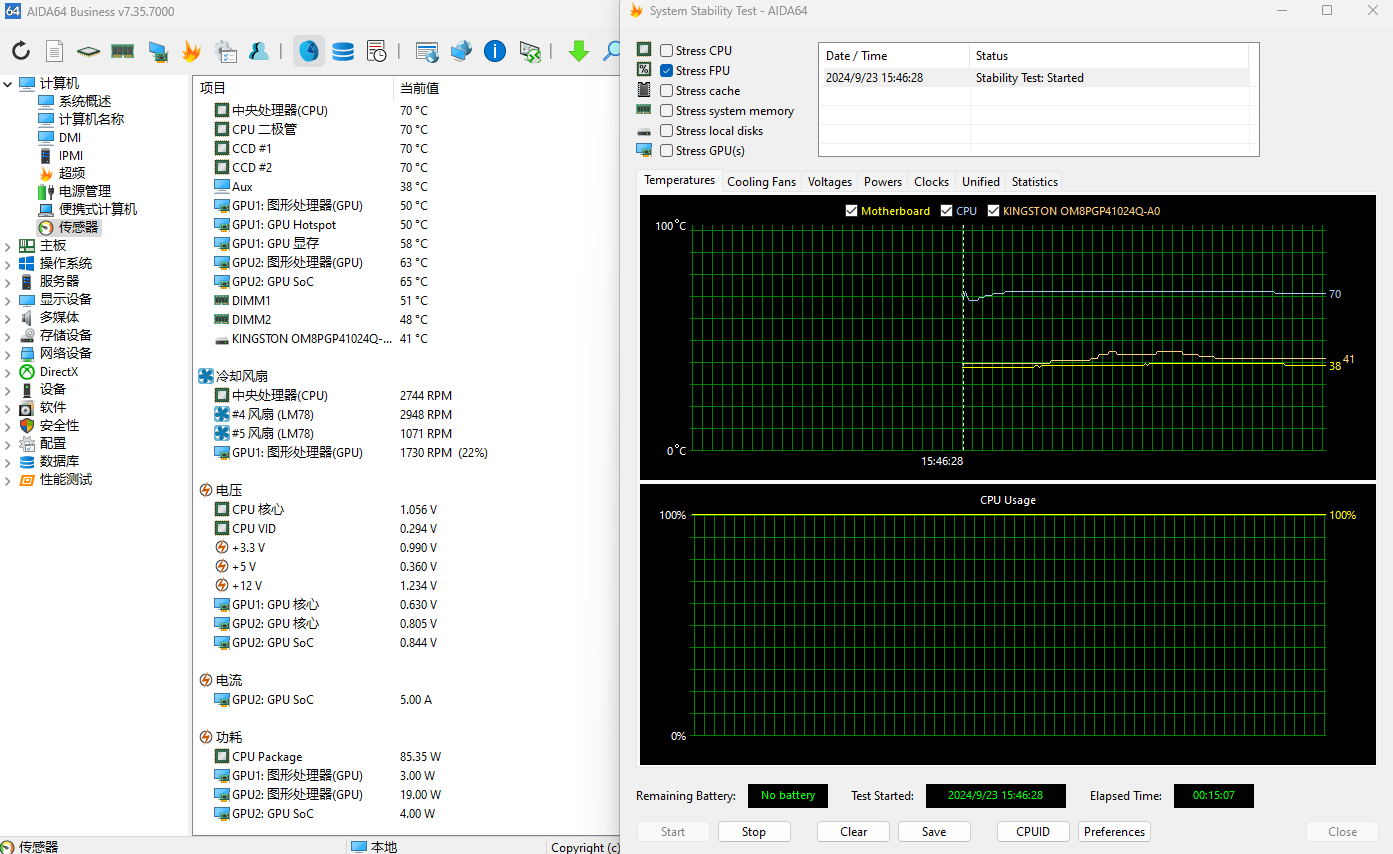Select the CPU Package power row
This screenshot has height=854, width=1393.
267,757
